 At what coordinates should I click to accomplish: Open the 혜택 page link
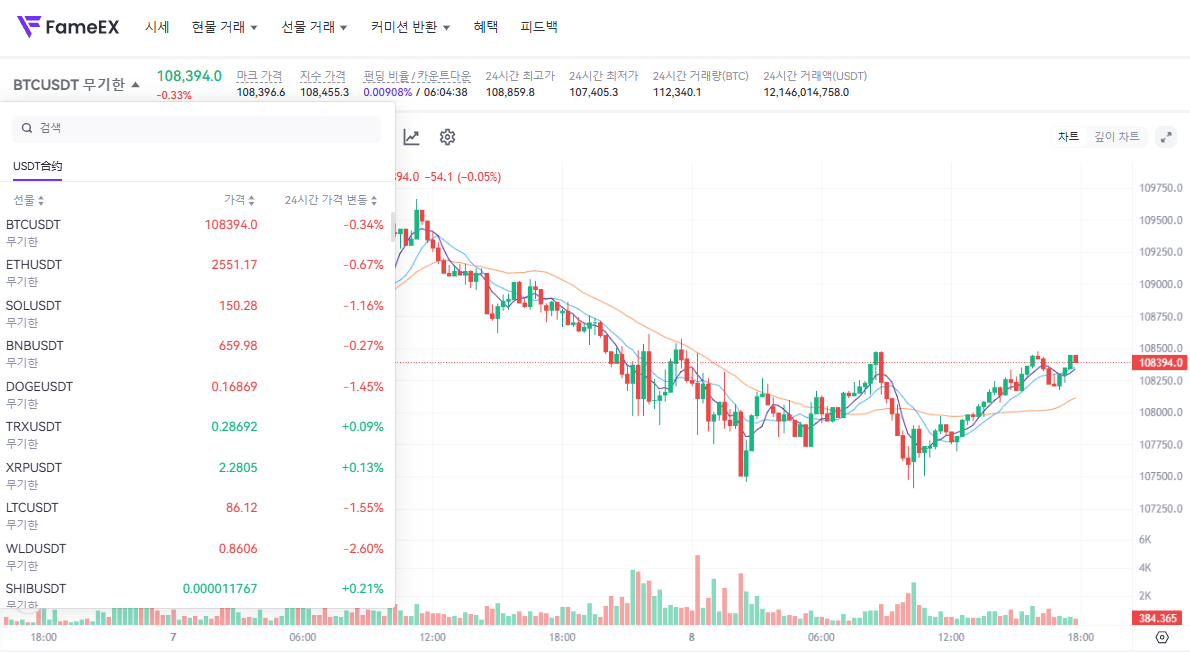tap(486, 27)
